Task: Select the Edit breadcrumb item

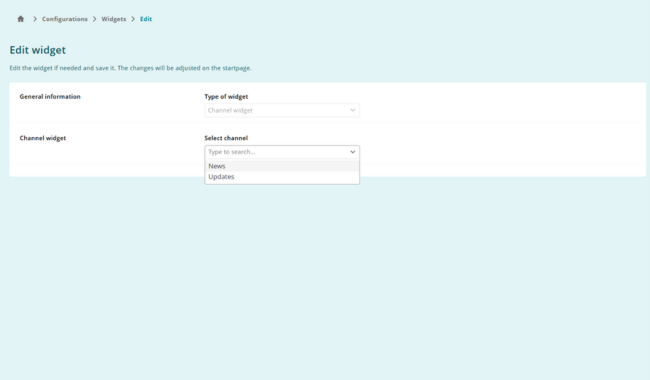Action: pyautogui.click(x=146, y=19)
